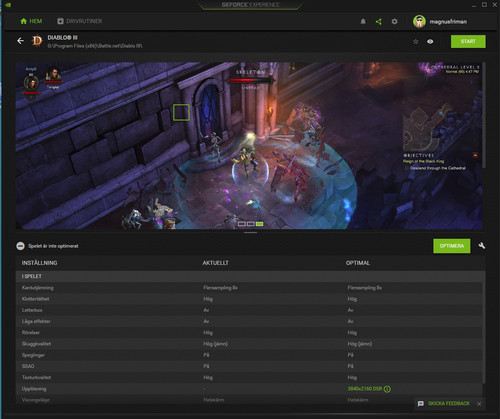Image resolution: width=500 pixels, height=419 pixels.
Task: Switch to the HEM tab
Action: [31, 21]
